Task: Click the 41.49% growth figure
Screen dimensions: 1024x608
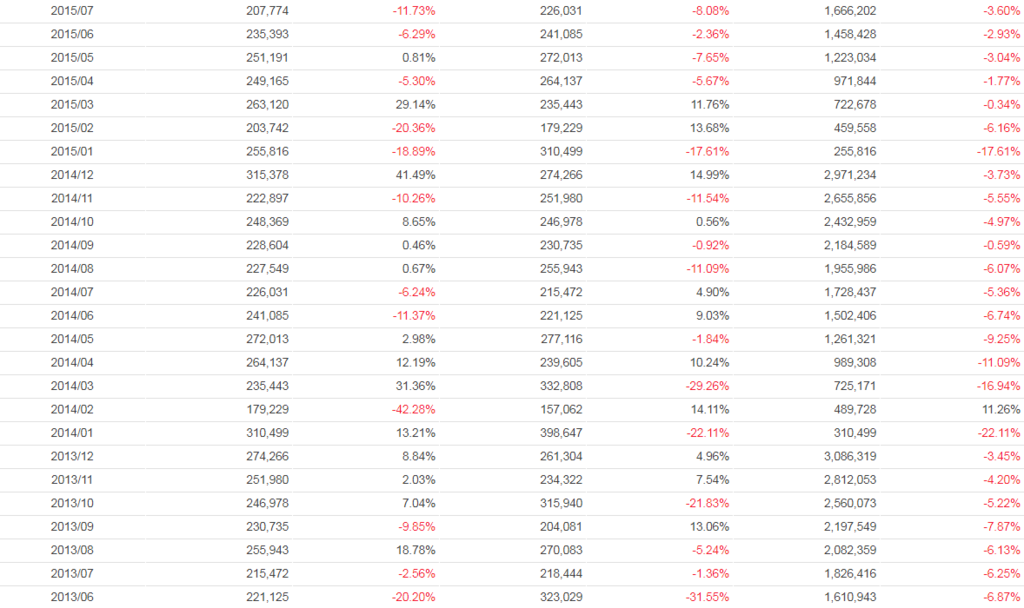Action: tap(415, 175)
